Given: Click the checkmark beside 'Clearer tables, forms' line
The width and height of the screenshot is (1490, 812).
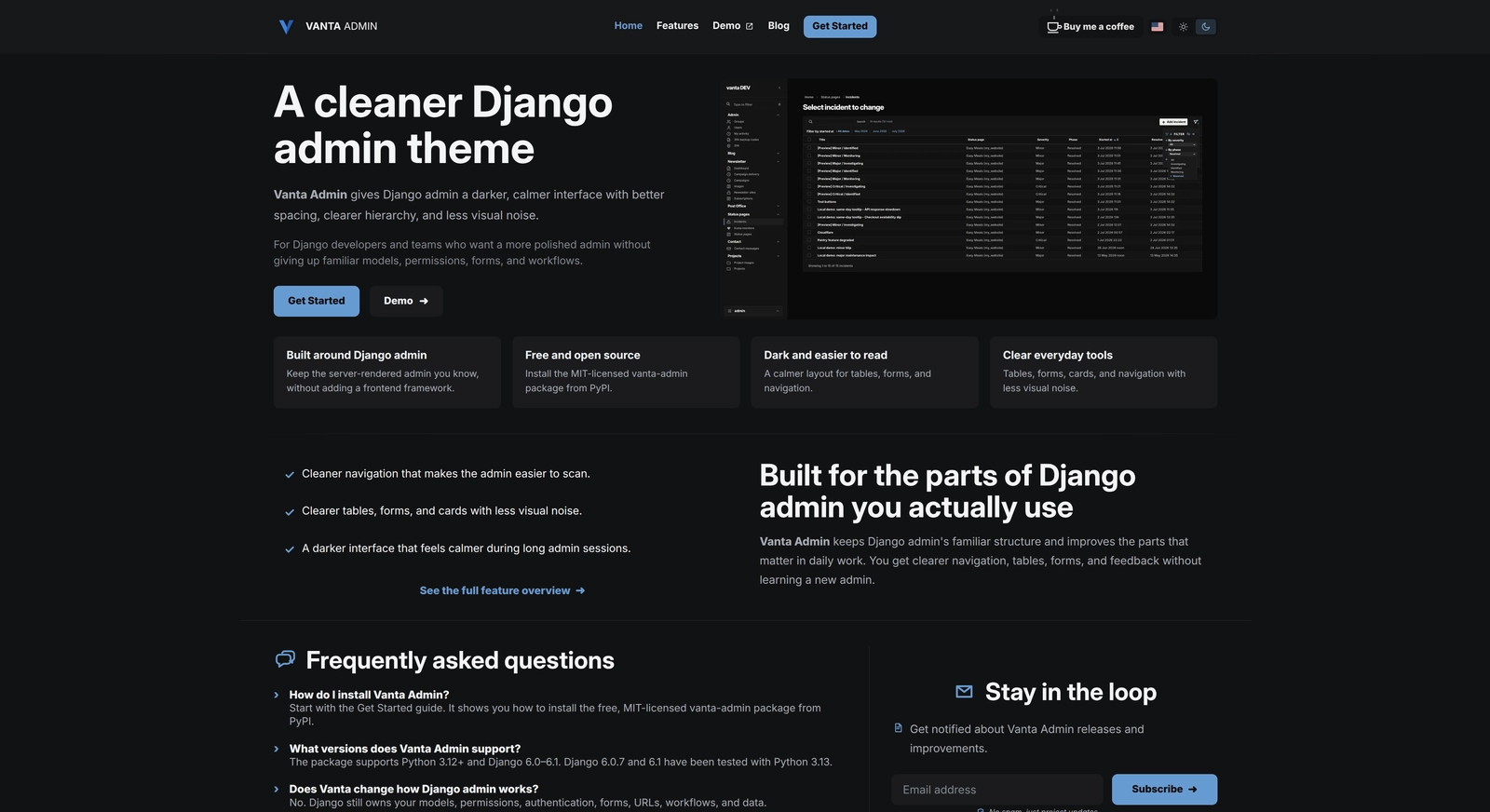Looking at the screenshot, I should coord(290,512).
